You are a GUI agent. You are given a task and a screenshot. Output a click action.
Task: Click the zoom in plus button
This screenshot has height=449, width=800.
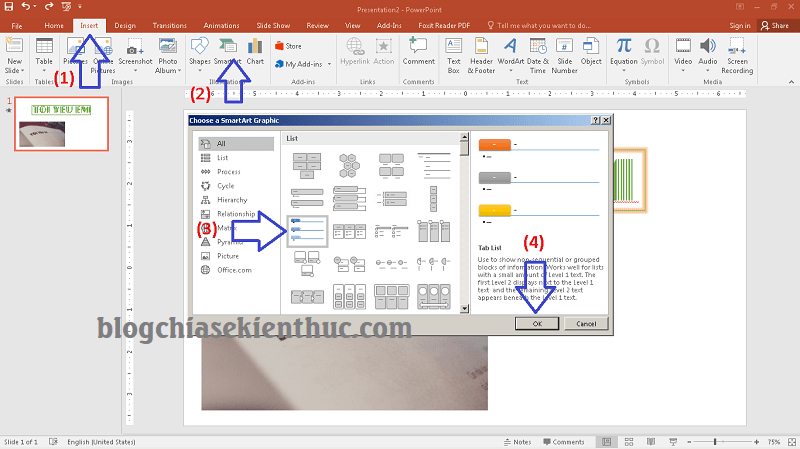[x=757, y=442]
